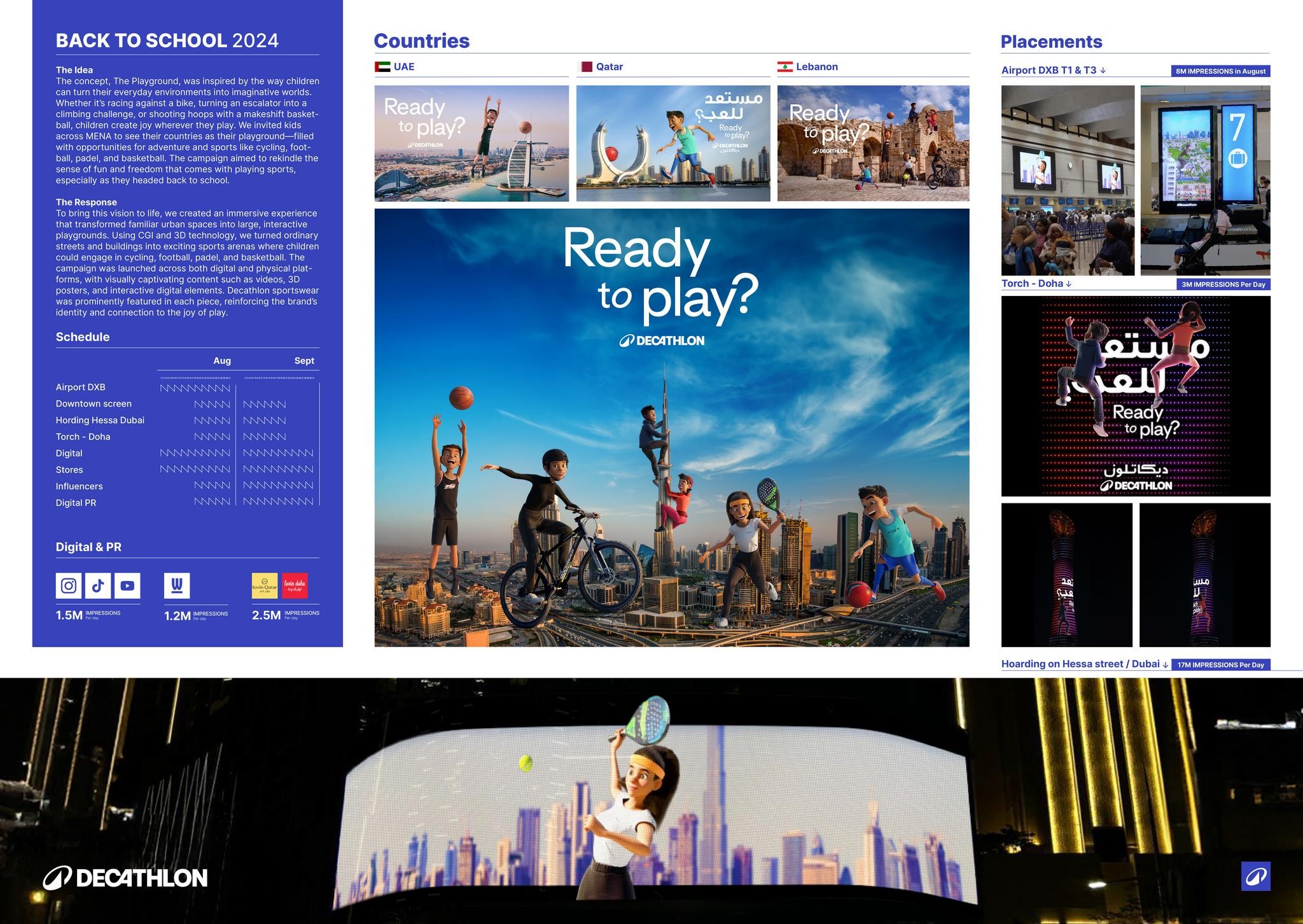Click the 8M IMPRESSIONS in August badge
Screen dimensions: 1303x924
[1220, 71]
